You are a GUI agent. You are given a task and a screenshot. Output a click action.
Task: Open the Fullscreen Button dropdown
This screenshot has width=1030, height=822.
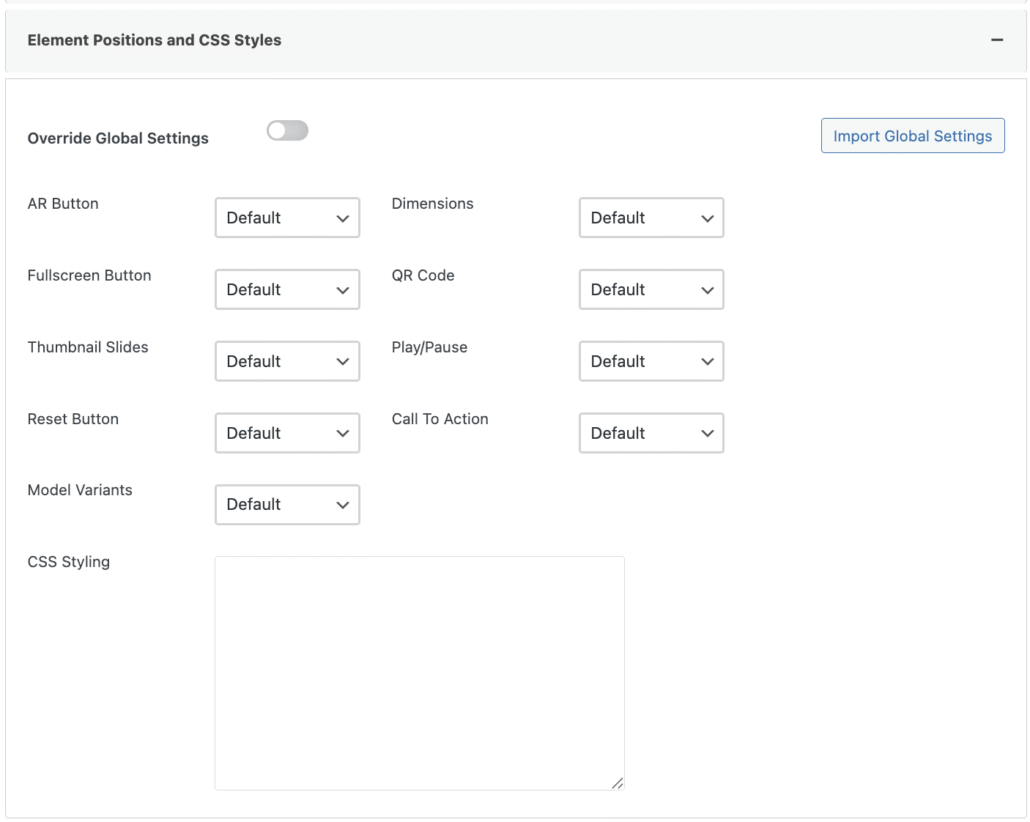287,290
